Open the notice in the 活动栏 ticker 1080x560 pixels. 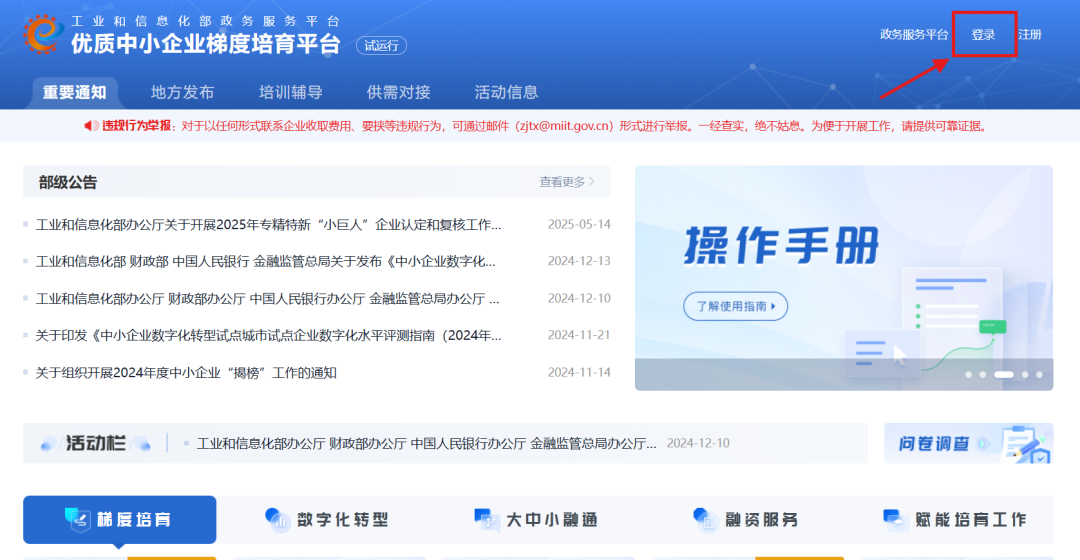426,444
